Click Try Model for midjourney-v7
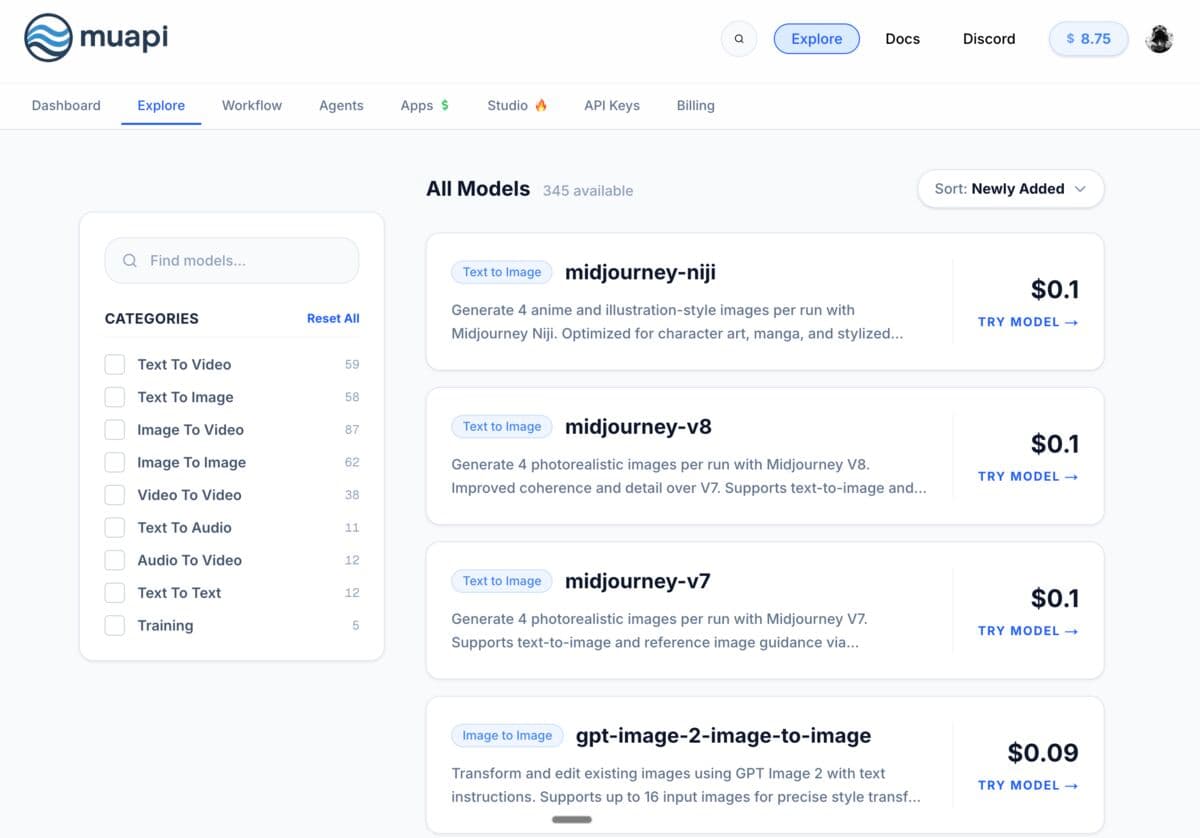The image size is (1200, 838). [1028, 631]
